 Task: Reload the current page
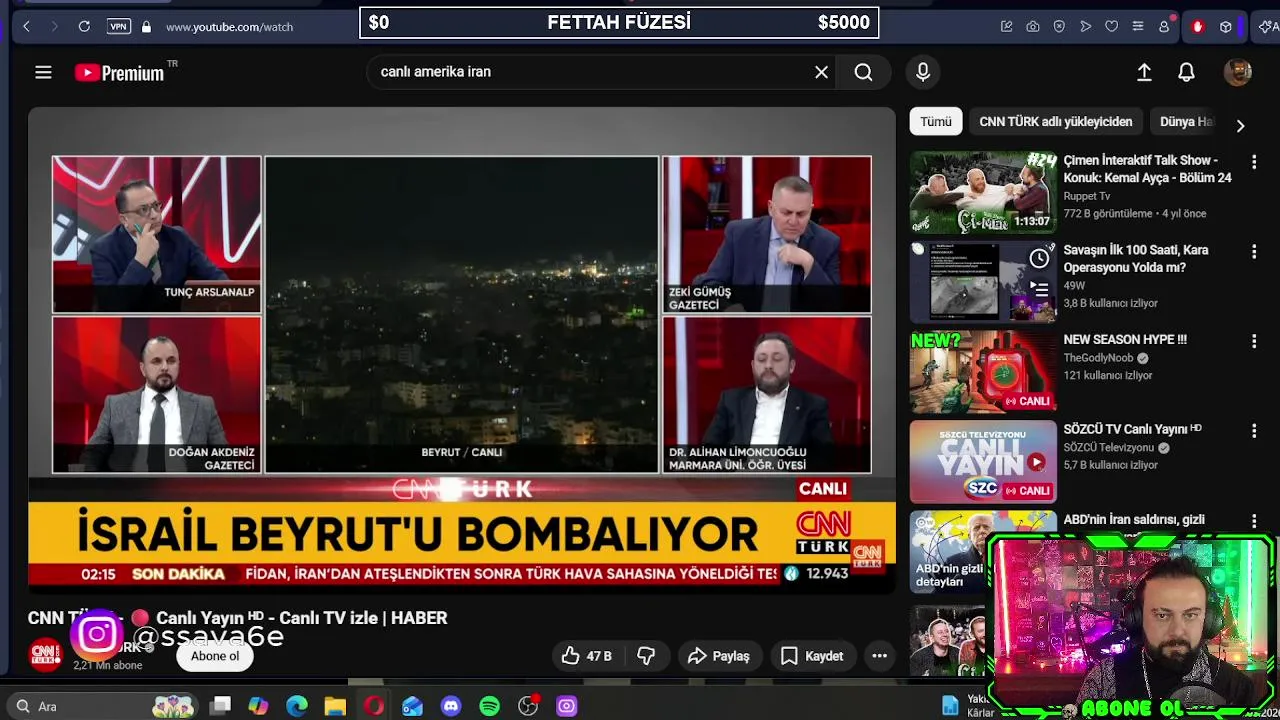[x=84, y=27]
